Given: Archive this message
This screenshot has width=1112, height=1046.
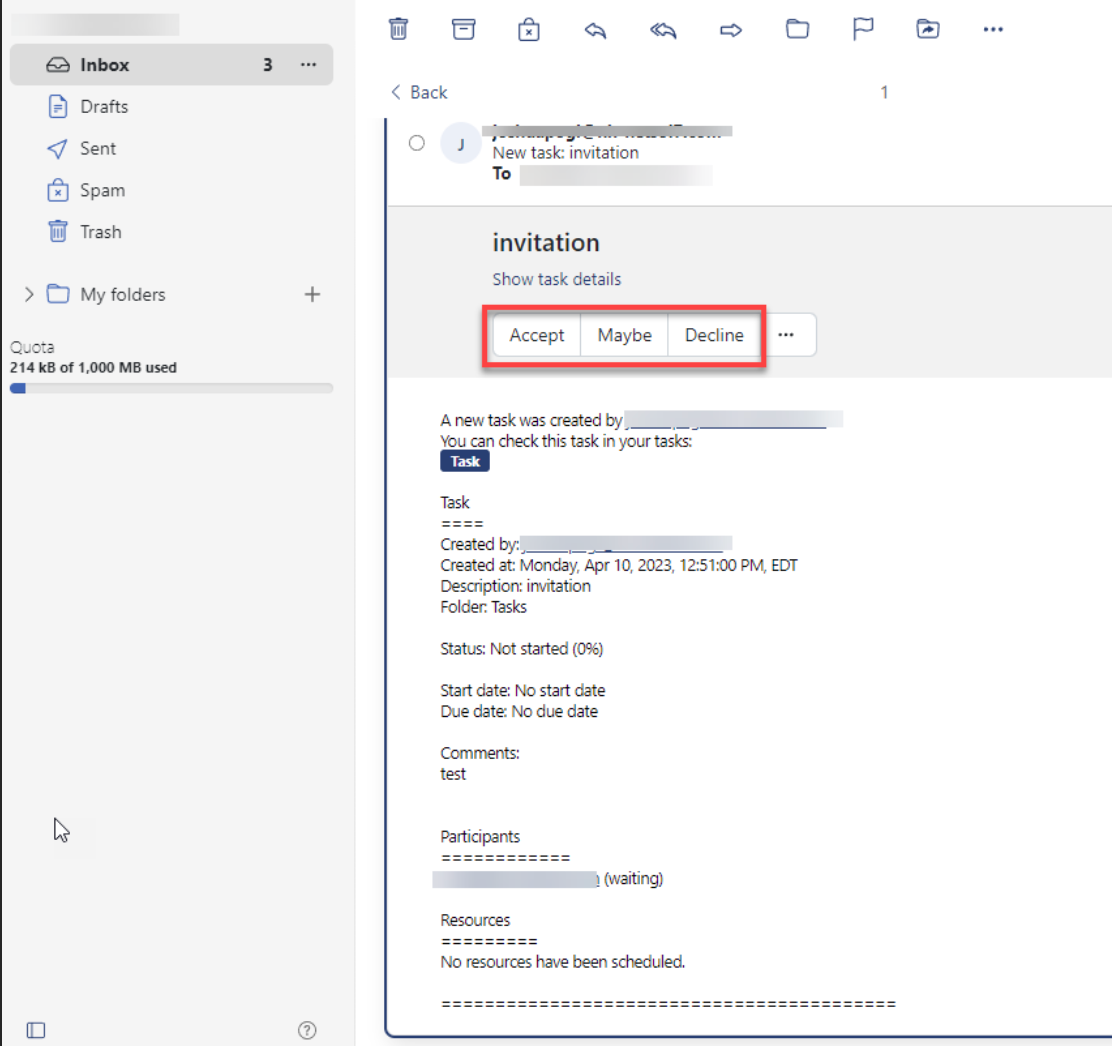Looking at the screenshot, I should [x=463, y=29].
